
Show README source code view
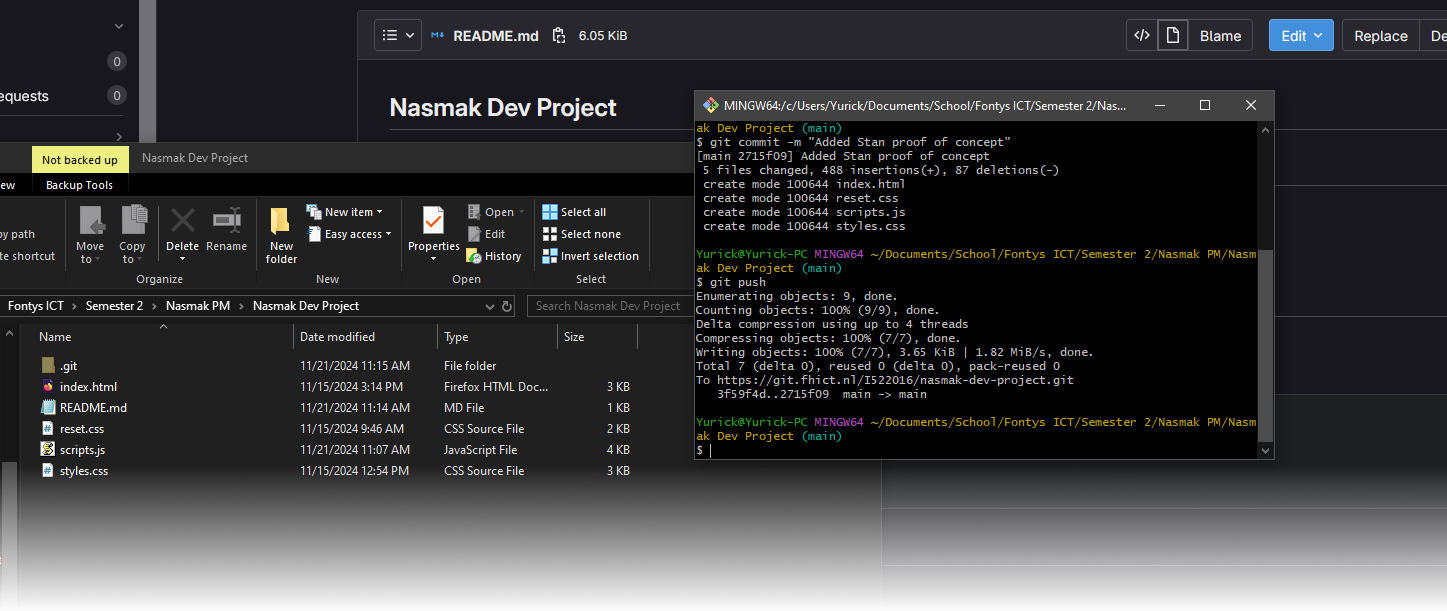(1141, 36)
